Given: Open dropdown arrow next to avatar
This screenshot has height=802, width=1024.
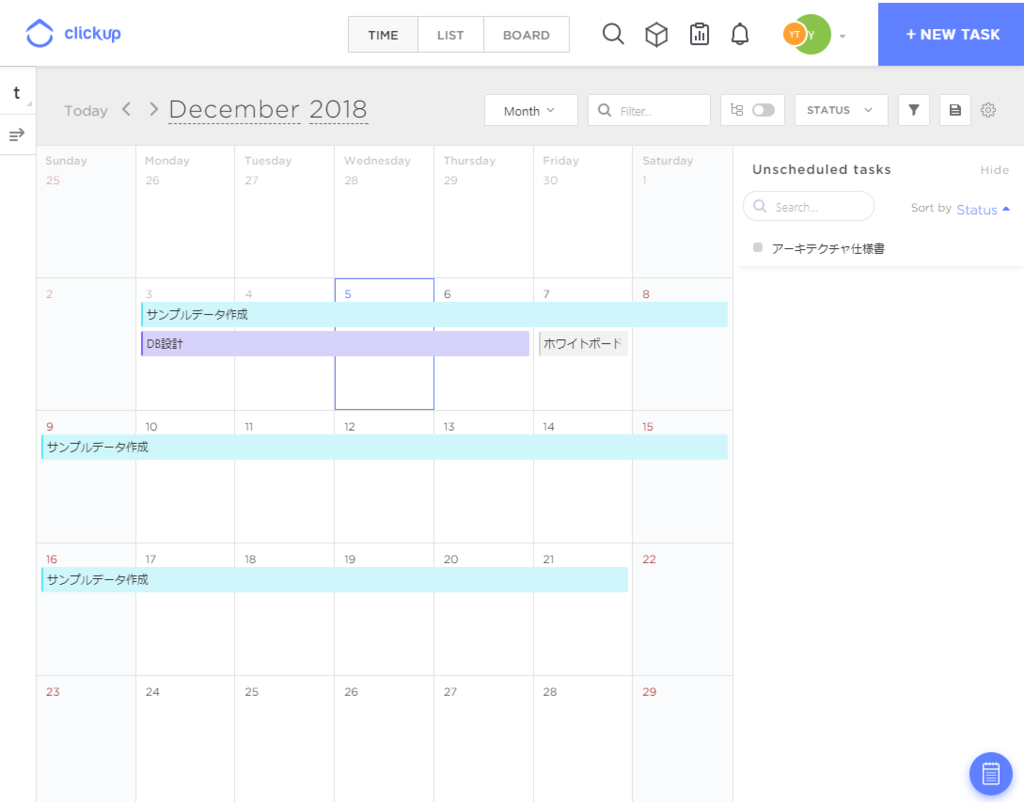Looking at the screenshot, I should tap(842, 36).
